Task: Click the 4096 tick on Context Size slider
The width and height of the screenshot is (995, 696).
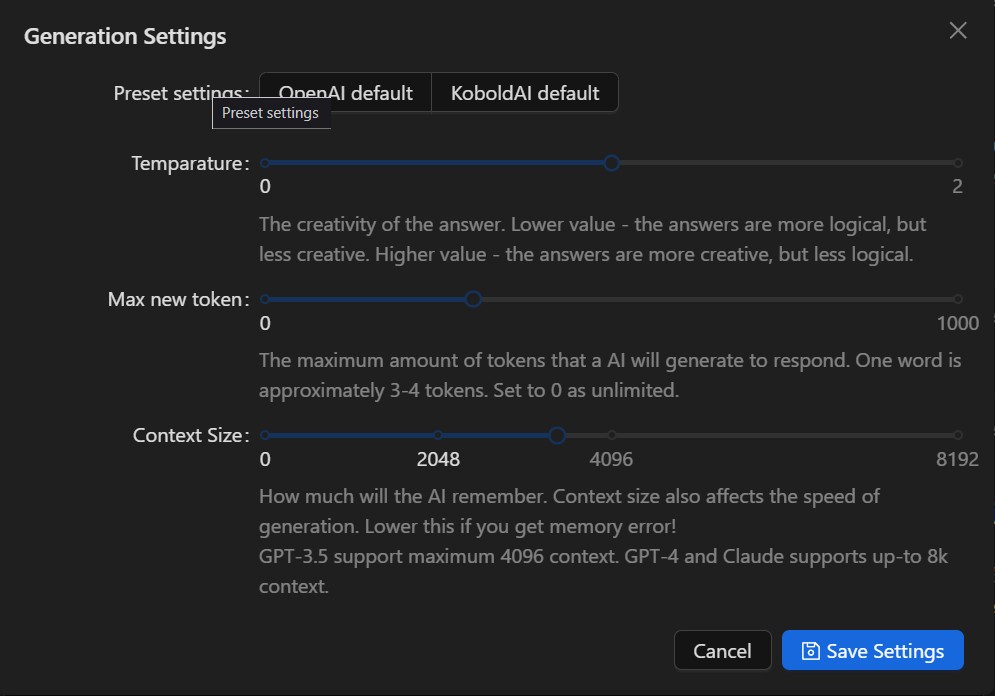Action: (x=610, y=435)
